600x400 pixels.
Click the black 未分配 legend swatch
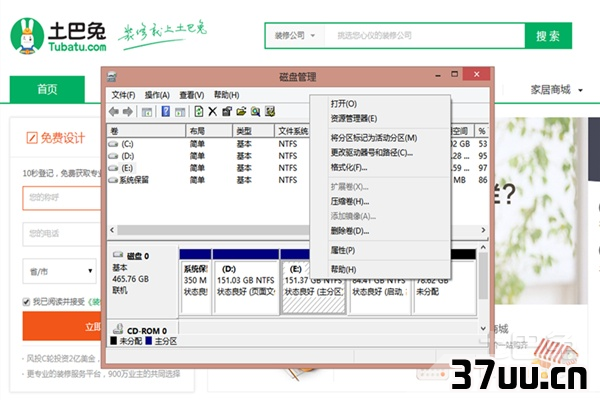click(113, 341)
